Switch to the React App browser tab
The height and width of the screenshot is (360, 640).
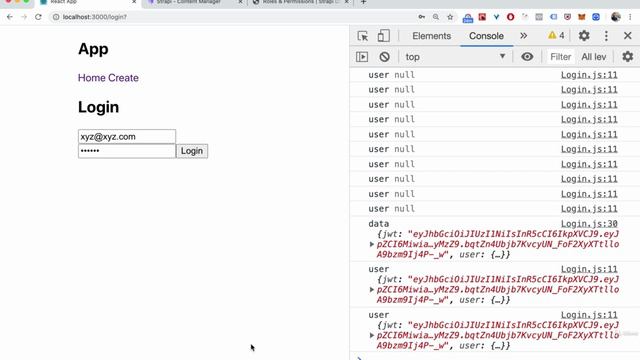[88, 2]
